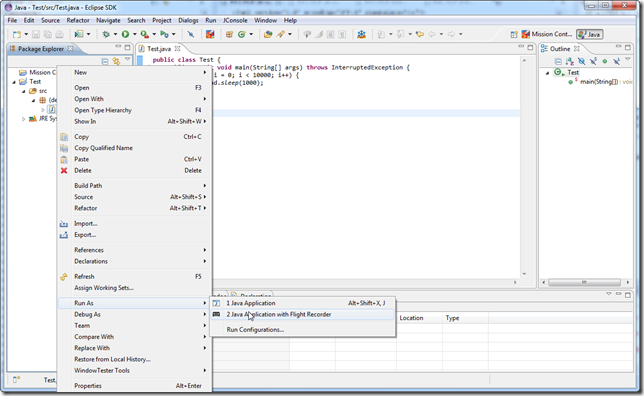Select the Mission Control project in tree
This screenshot has height=396, width=644.
point(38,72)
